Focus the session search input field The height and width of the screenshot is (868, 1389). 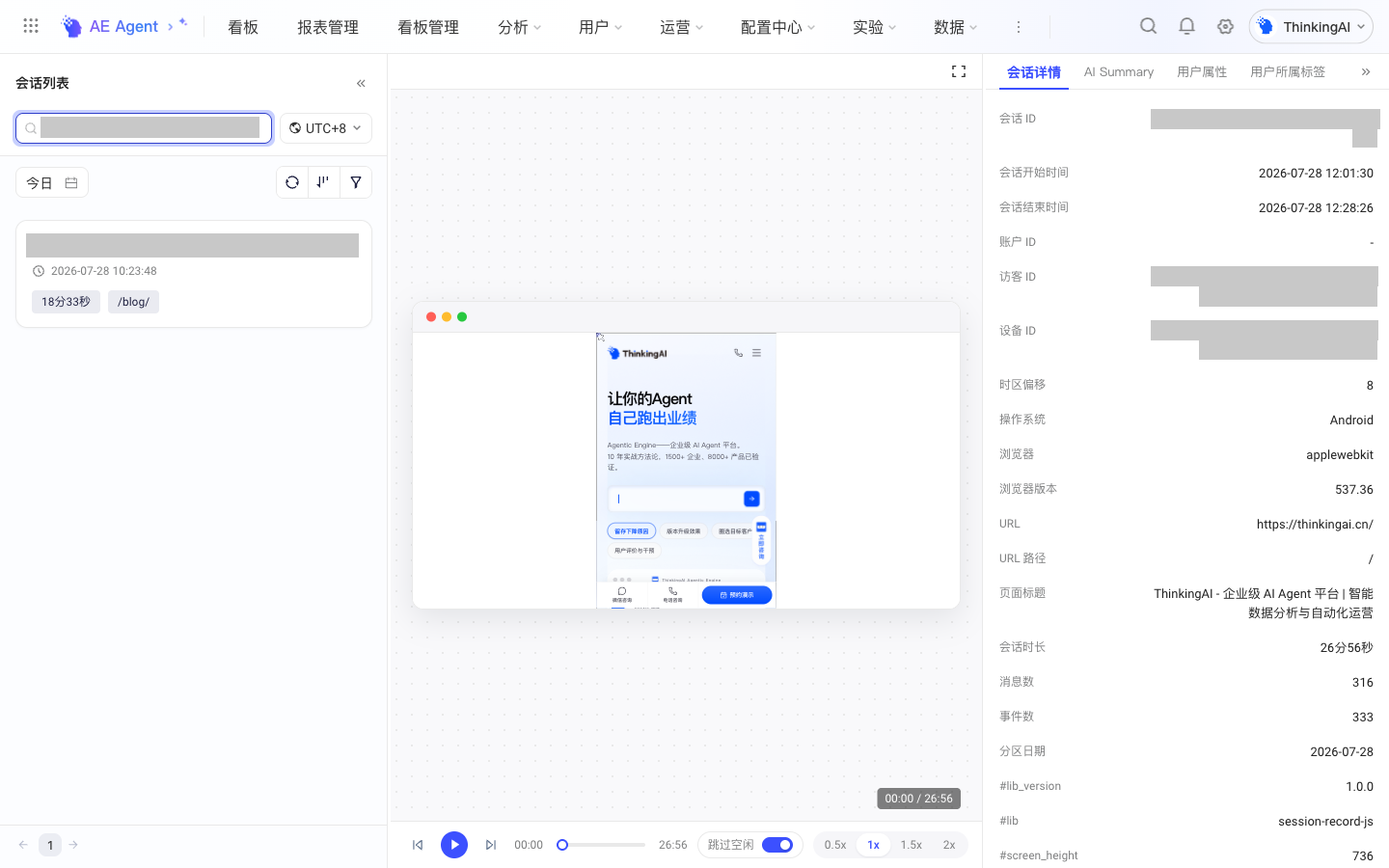tap(144, 128)
